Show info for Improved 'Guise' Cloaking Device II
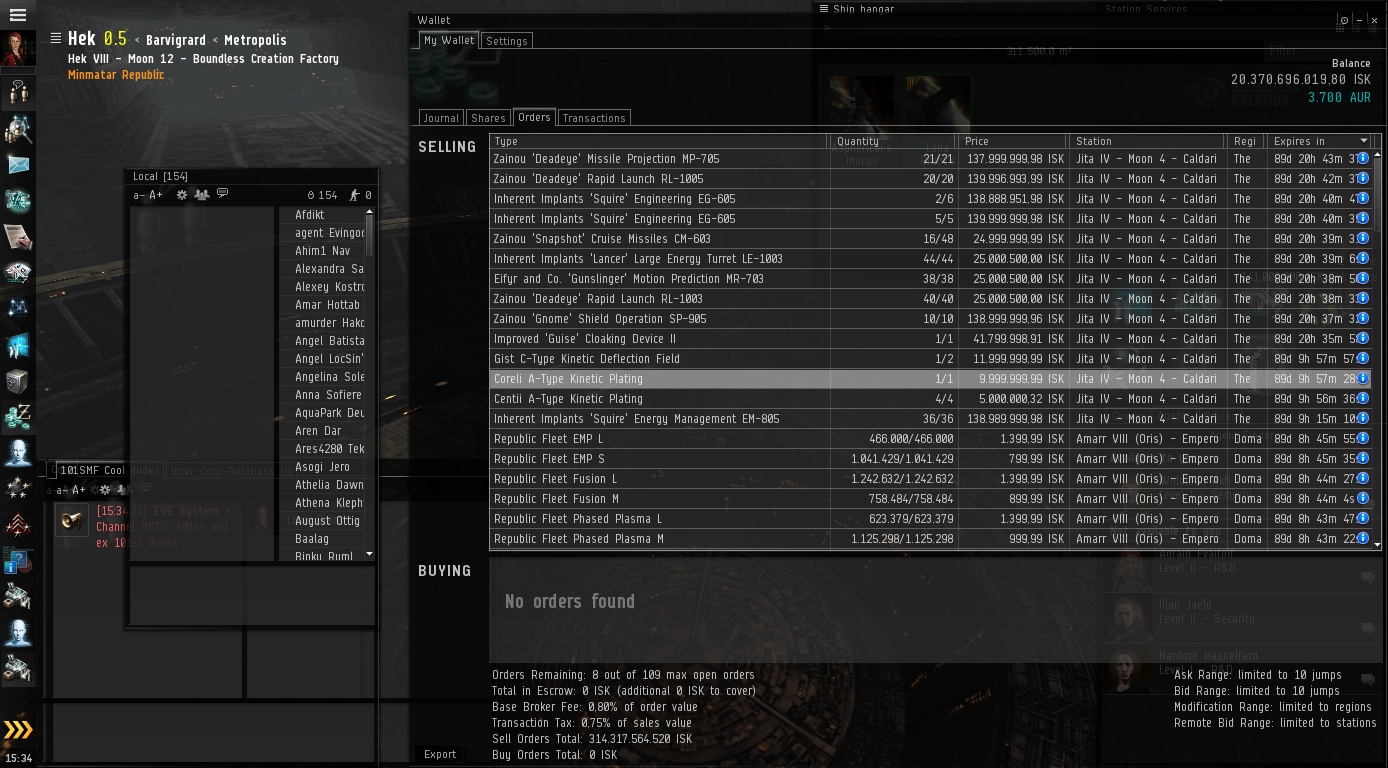The image size is (1388, 768). coord(1363,338)
